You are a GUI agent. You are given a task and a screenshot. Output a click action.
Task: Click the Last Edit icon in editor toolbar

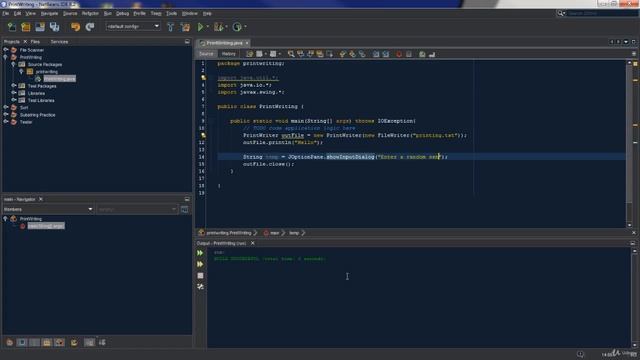tap(249, 54)
